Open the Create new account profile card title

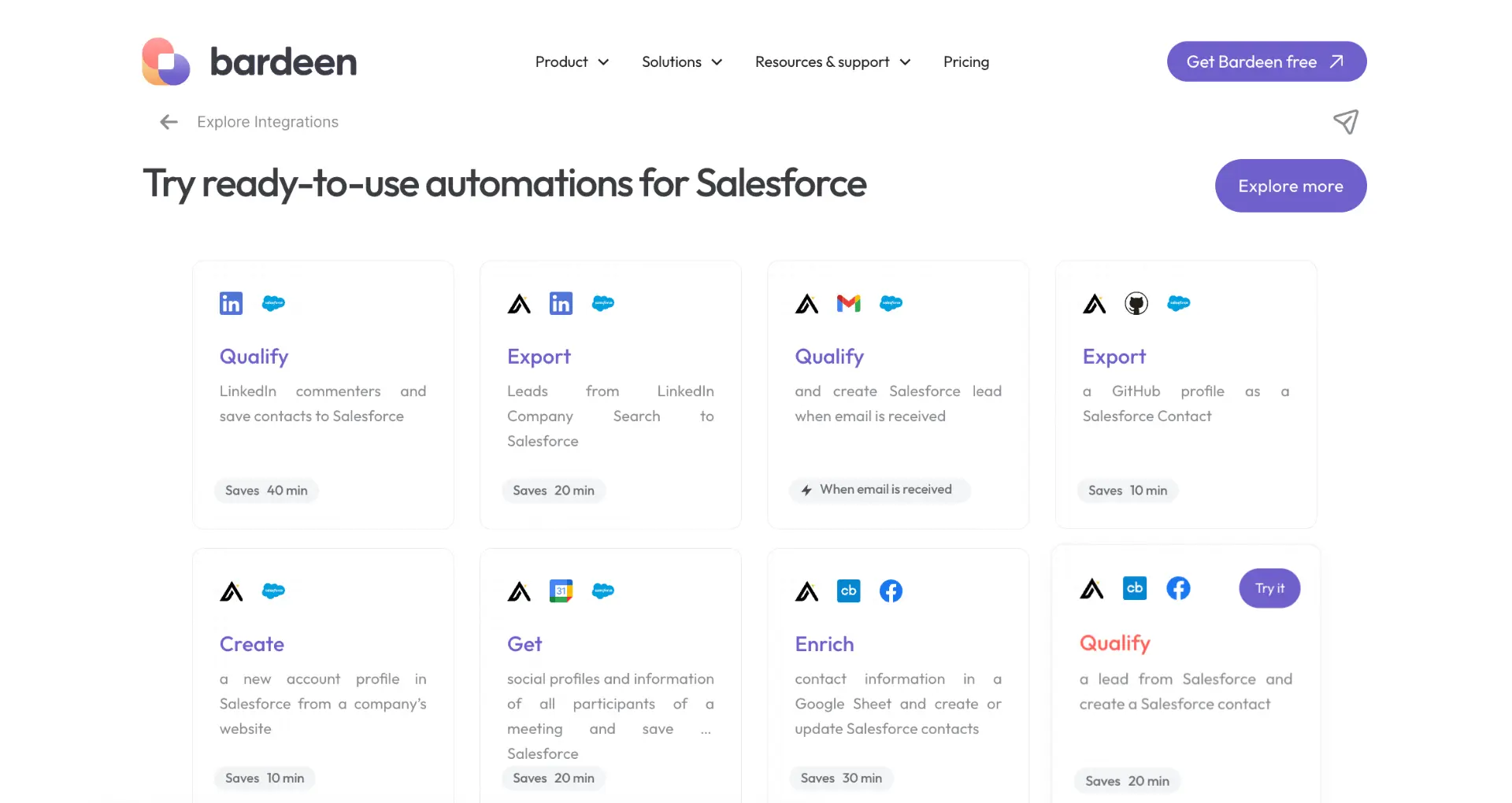tap(252, 644)
